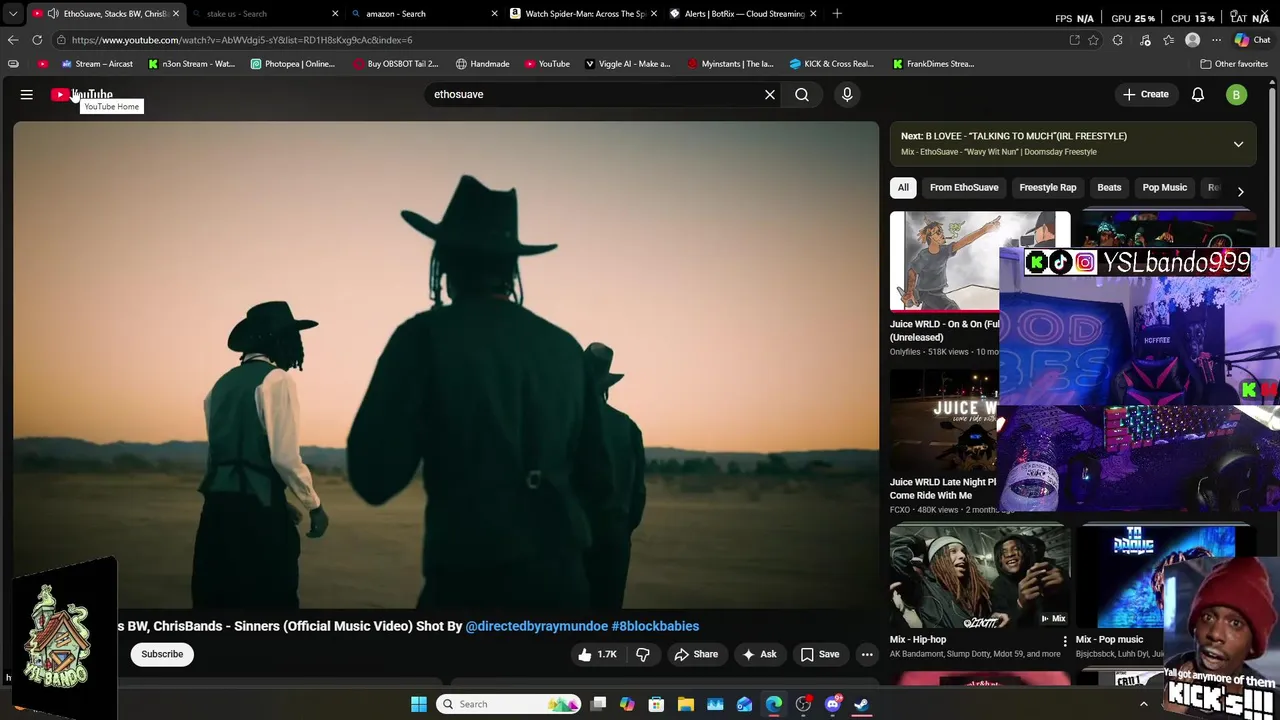Go to YouTube Home via the logo
Image resolution: width=1280 pixels, height=720 pixels.
coord(82,94)
